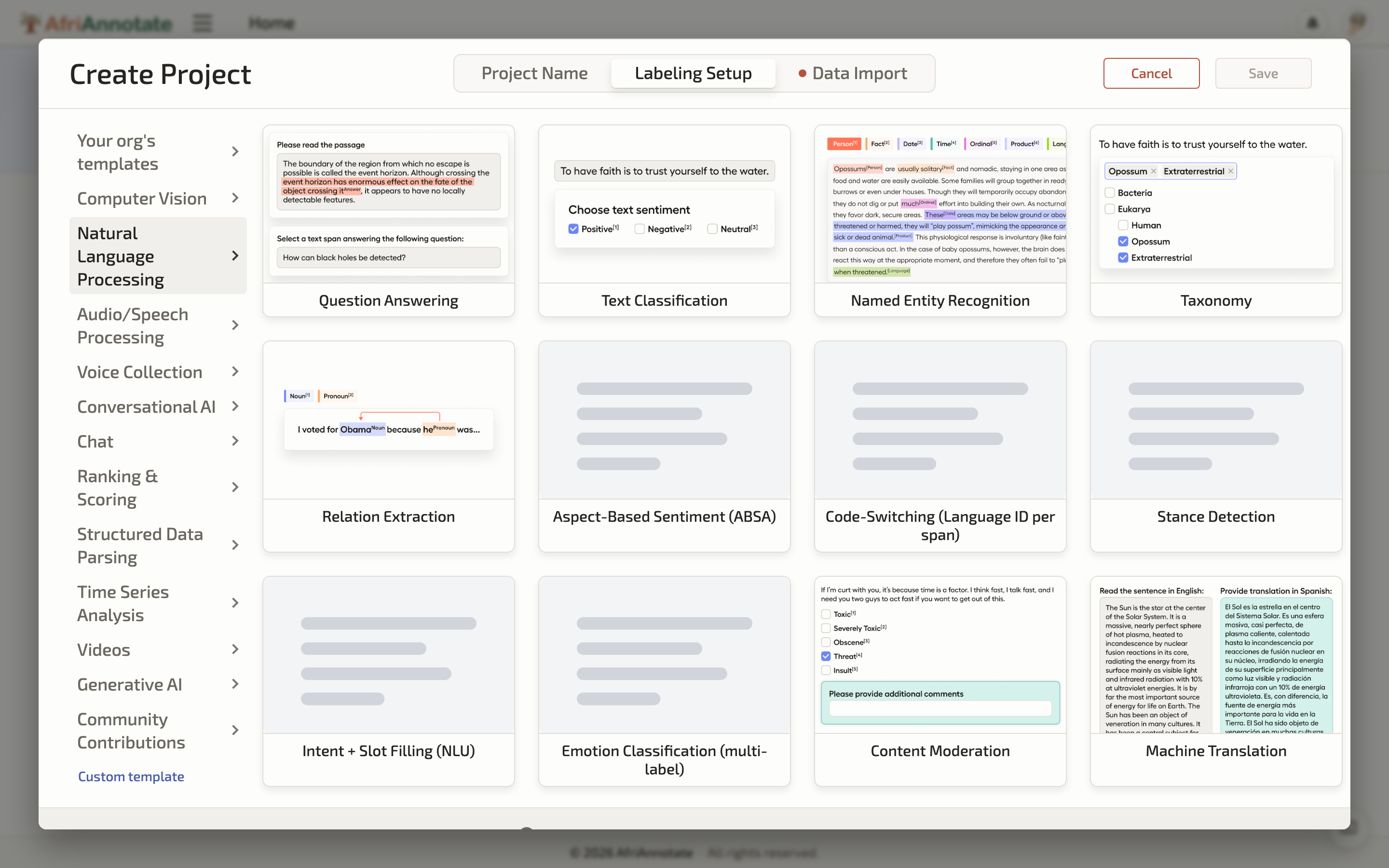Choose the Named Entity Recognition template

(x=940, y=221)
